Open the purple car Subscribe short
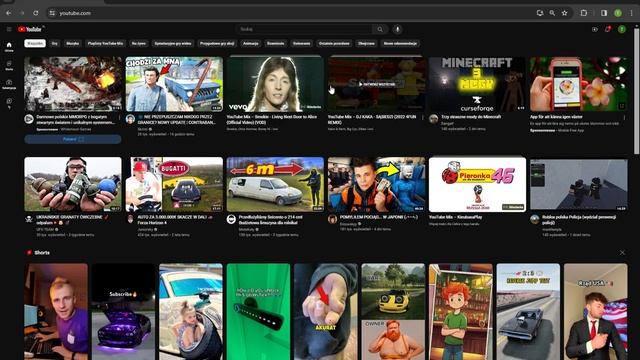 (x=123, y=311)
